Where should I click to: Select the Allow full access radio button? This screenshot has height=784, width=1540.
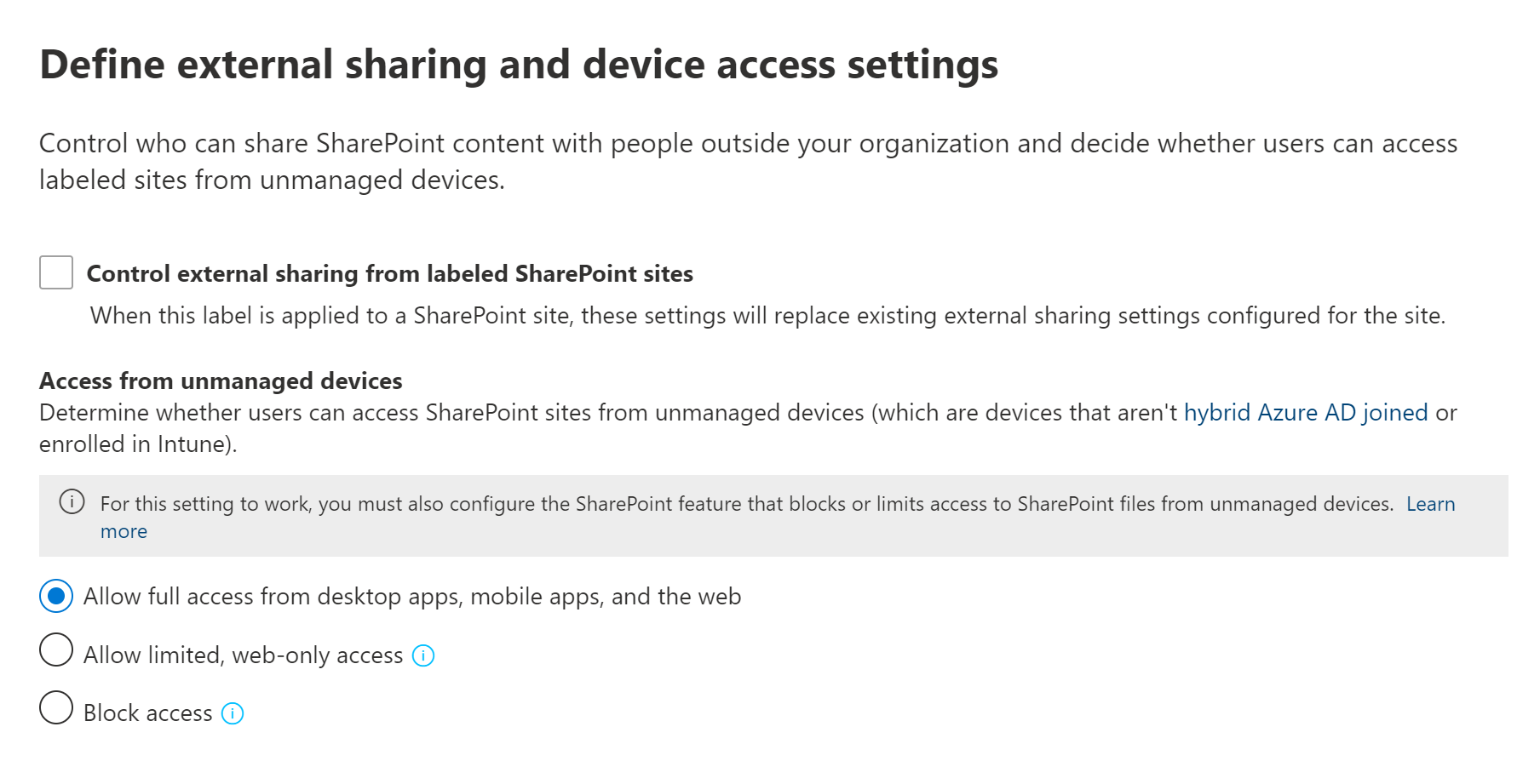pyautogui.click(x=56, y=597)
